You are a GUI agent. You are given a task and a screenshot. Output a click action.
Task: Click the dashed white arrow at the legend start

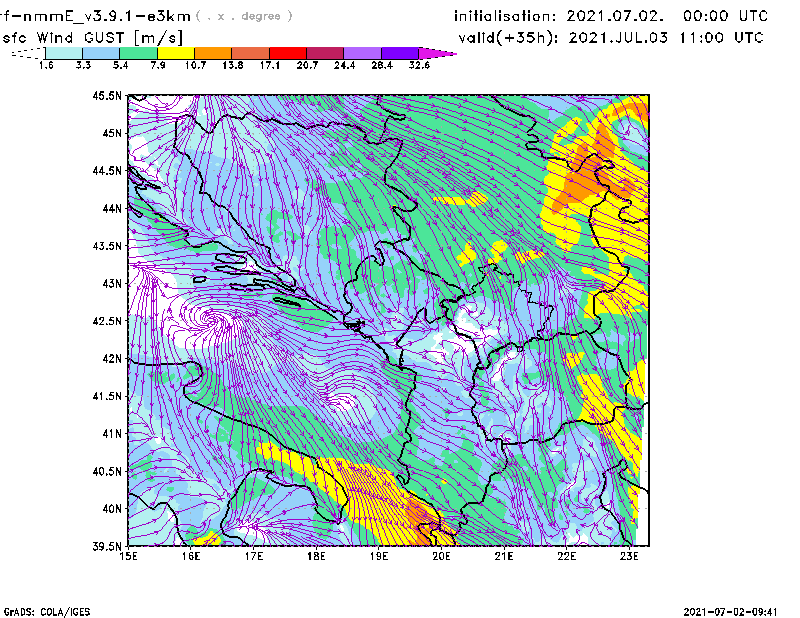click(28, 53)
